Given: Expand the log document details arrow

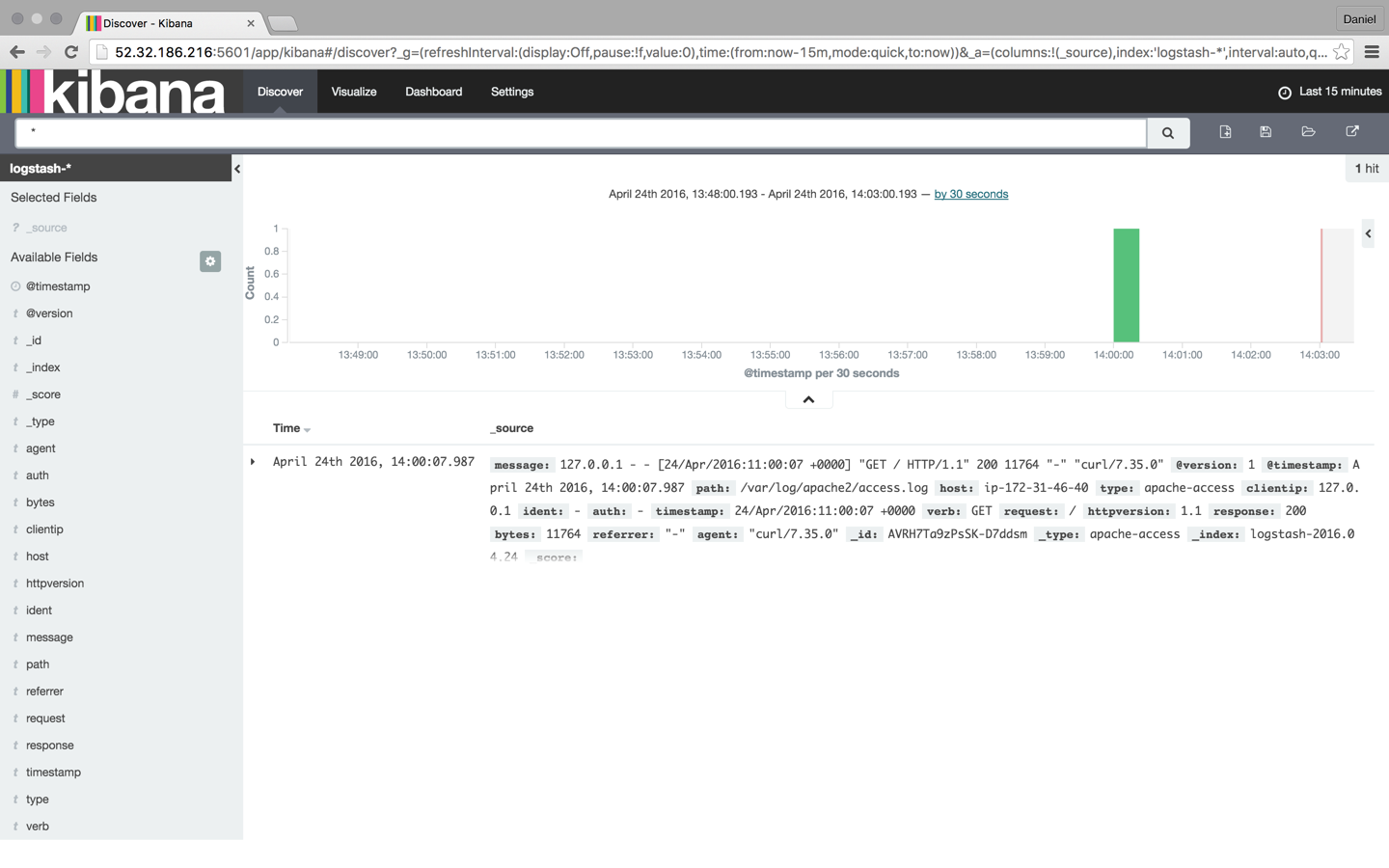Looking at the screenshot, I should 253,461.
